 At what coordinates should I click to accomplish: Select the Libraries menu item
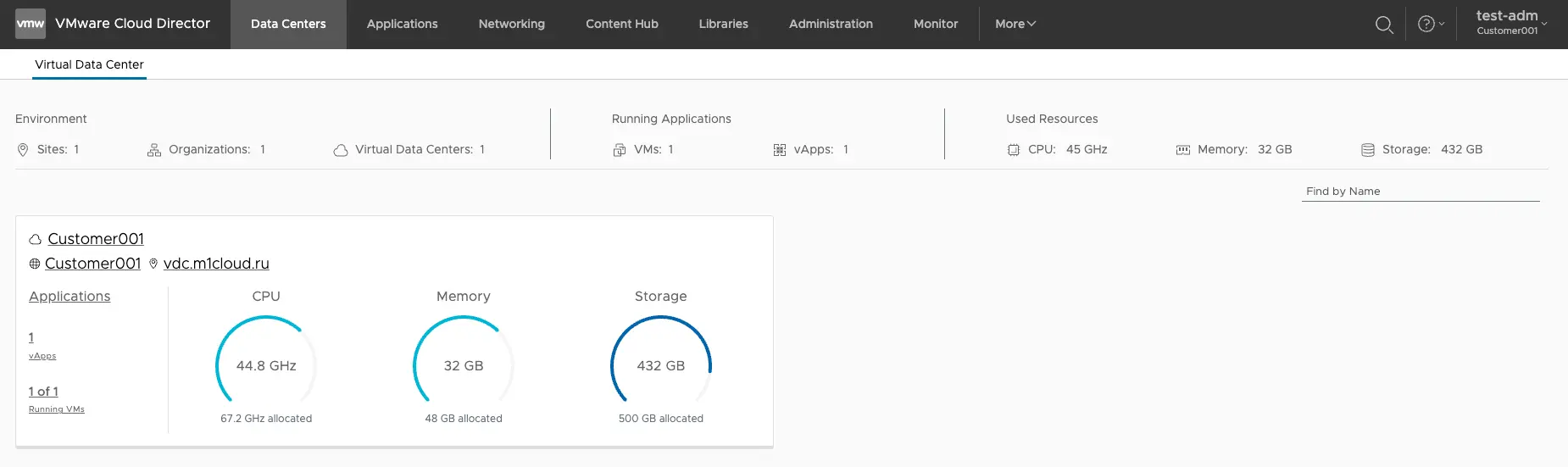coord(724,24)
